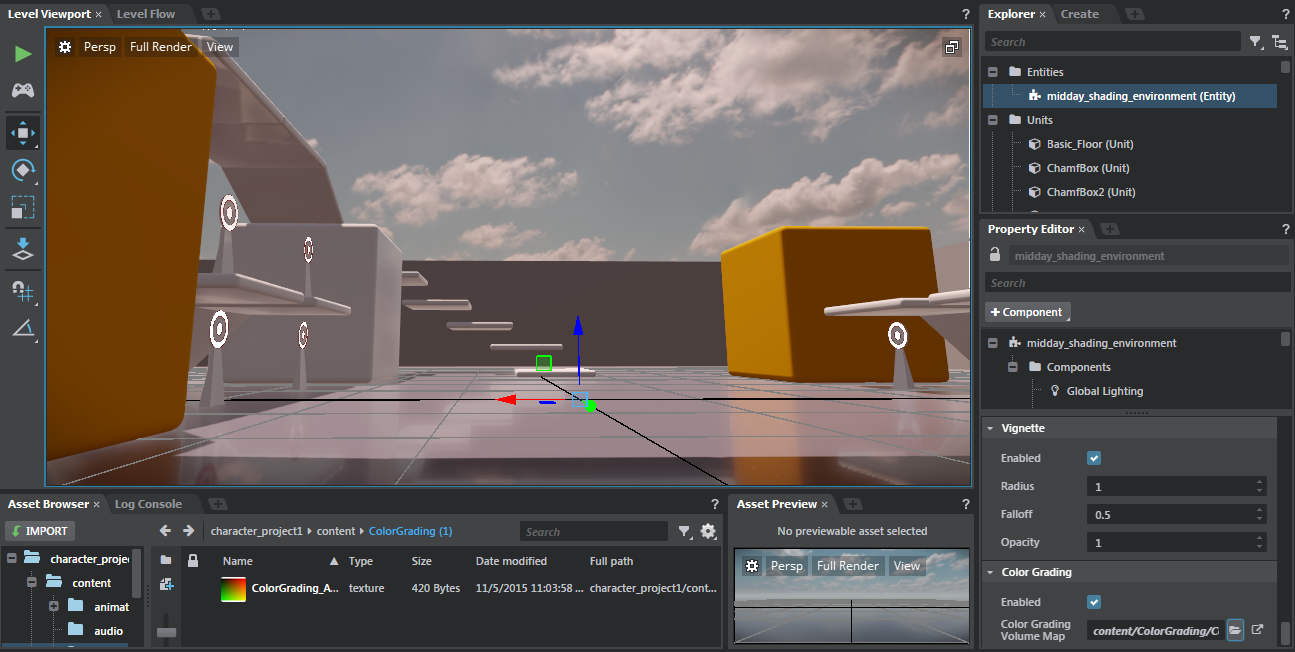This screenshot has width=1295, height=652.
Task: Select the Rotate tool in the toolbar
Action: click(x=22, y=170)
